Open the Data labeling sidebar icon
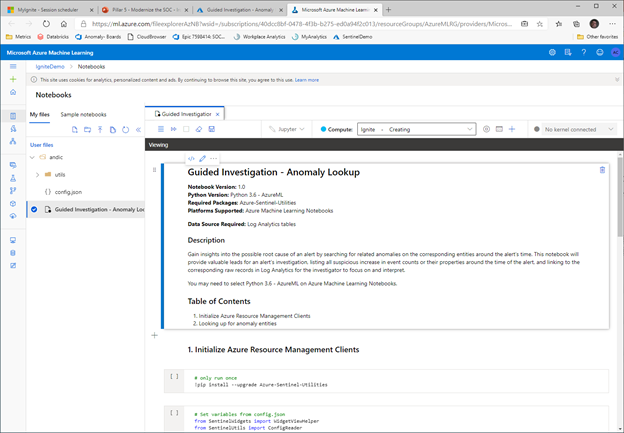 (13, 265)
